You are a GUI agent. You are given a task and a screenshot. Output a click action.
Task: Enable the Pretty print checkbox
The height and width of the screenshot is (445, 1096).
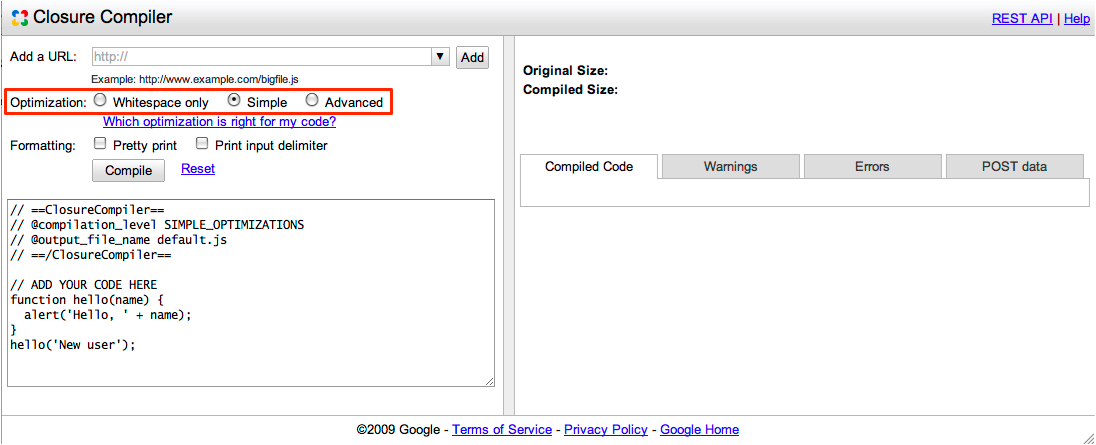click(x=100, y=144)
